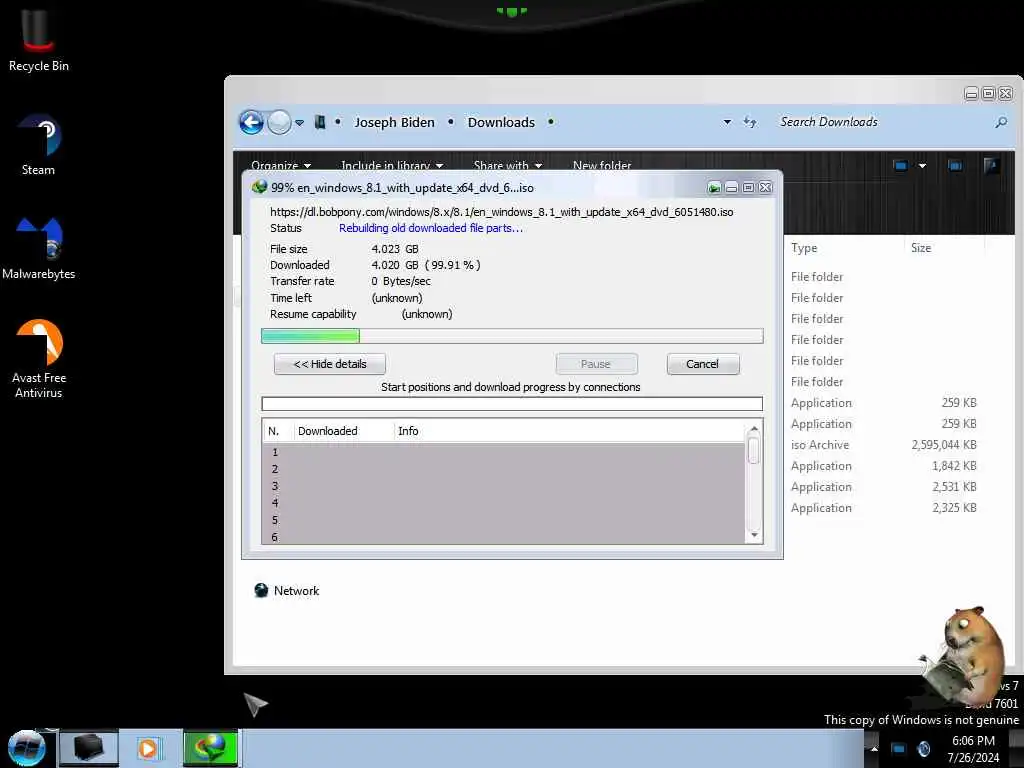This screenshot has width=1024, height=768.
Task: Open Include in library menu
Action: (392, 165)
